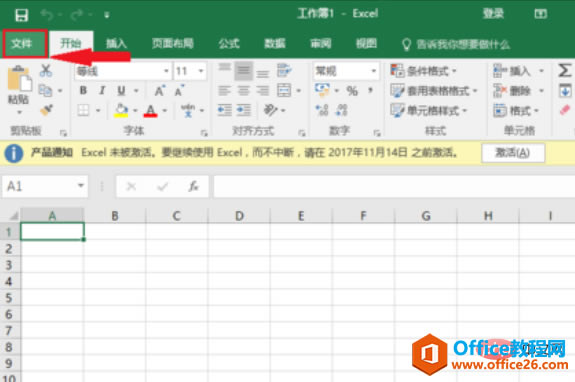Click the 格式 cells button
This screenshot has height=382, width=575.
coord(516,110)
